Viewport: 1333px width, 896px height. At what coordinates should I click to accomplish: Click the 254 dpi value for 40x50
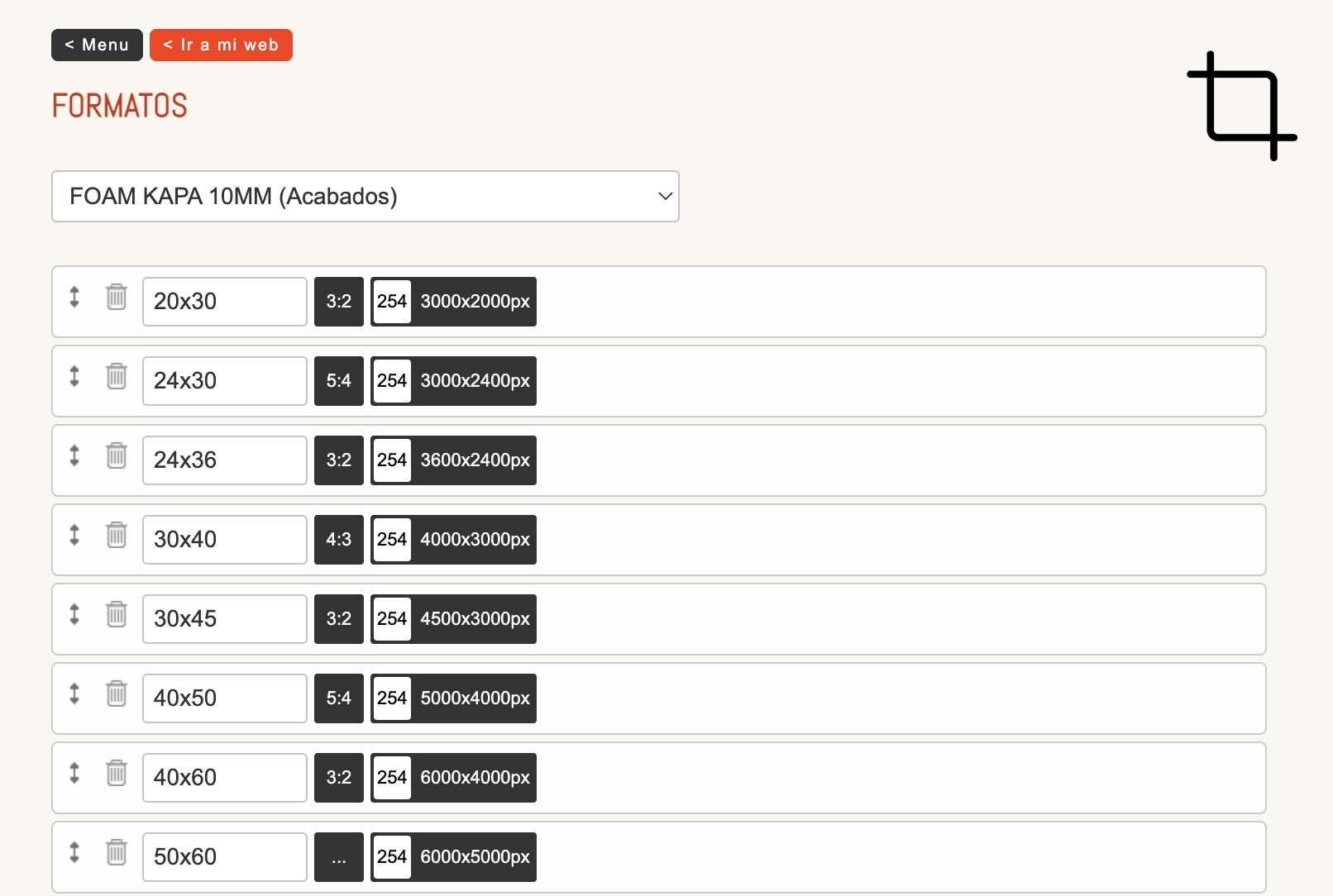pos(392,698)
